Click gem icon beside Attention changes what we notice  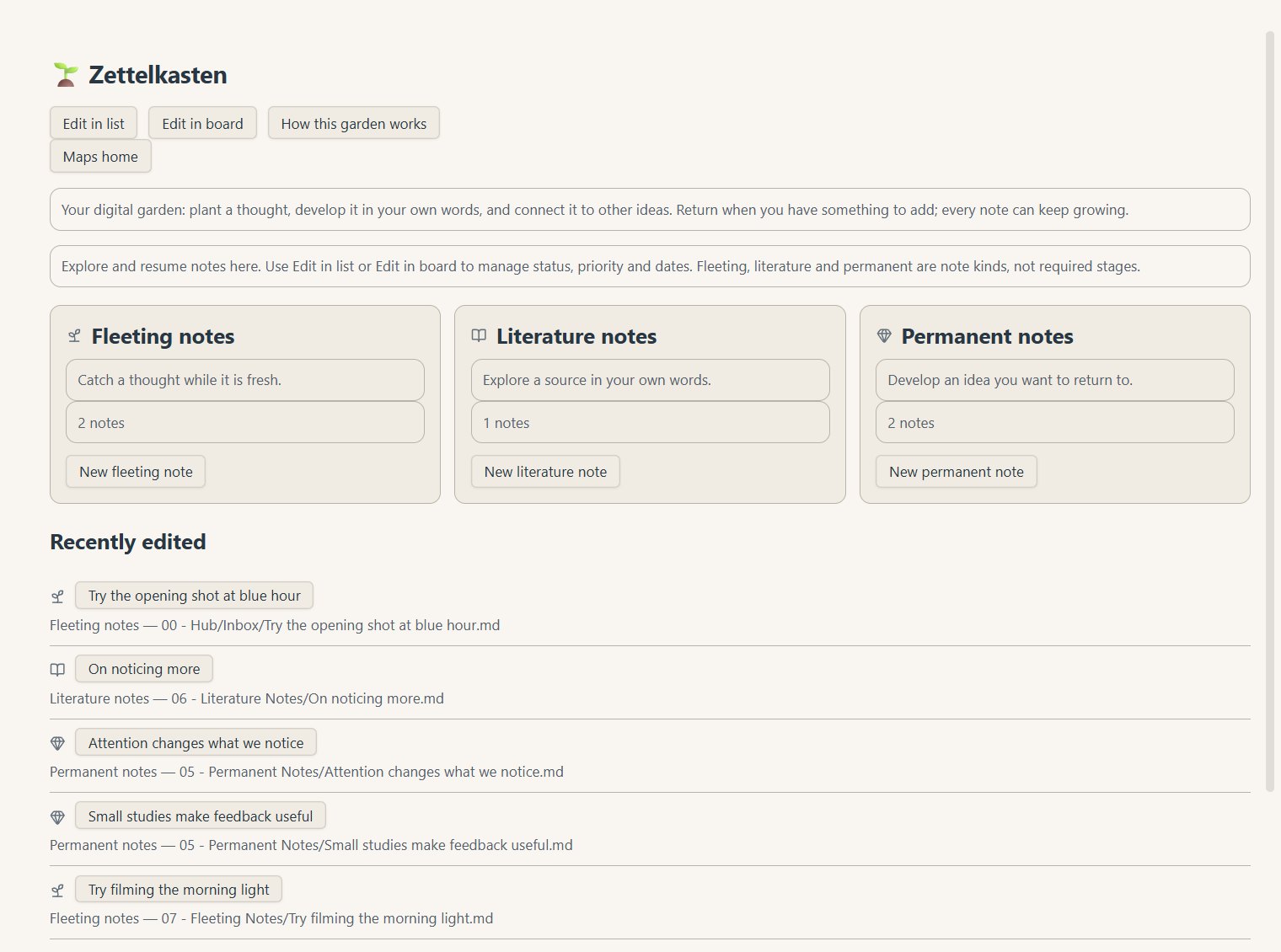tap(57, 743)
